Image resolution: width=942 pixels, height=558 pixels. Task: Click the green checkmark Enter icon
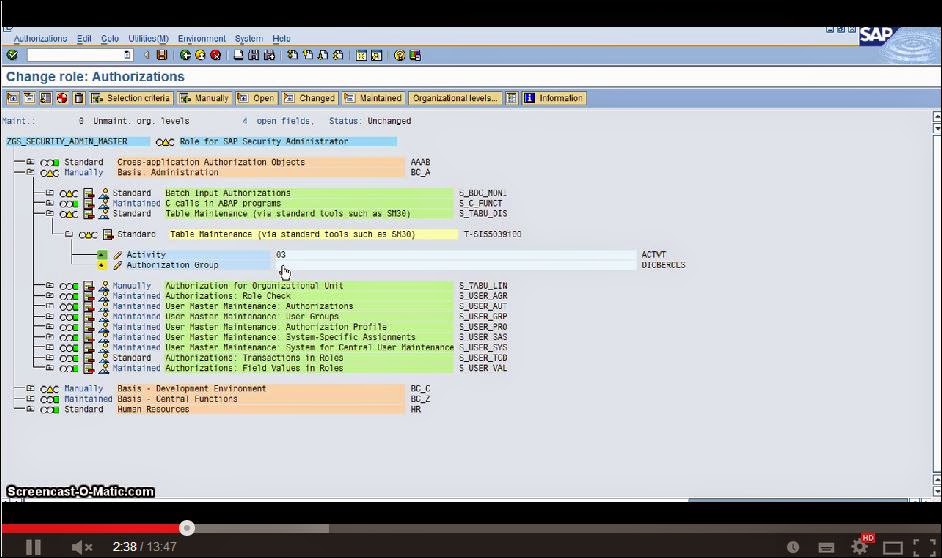coord(12,55)
